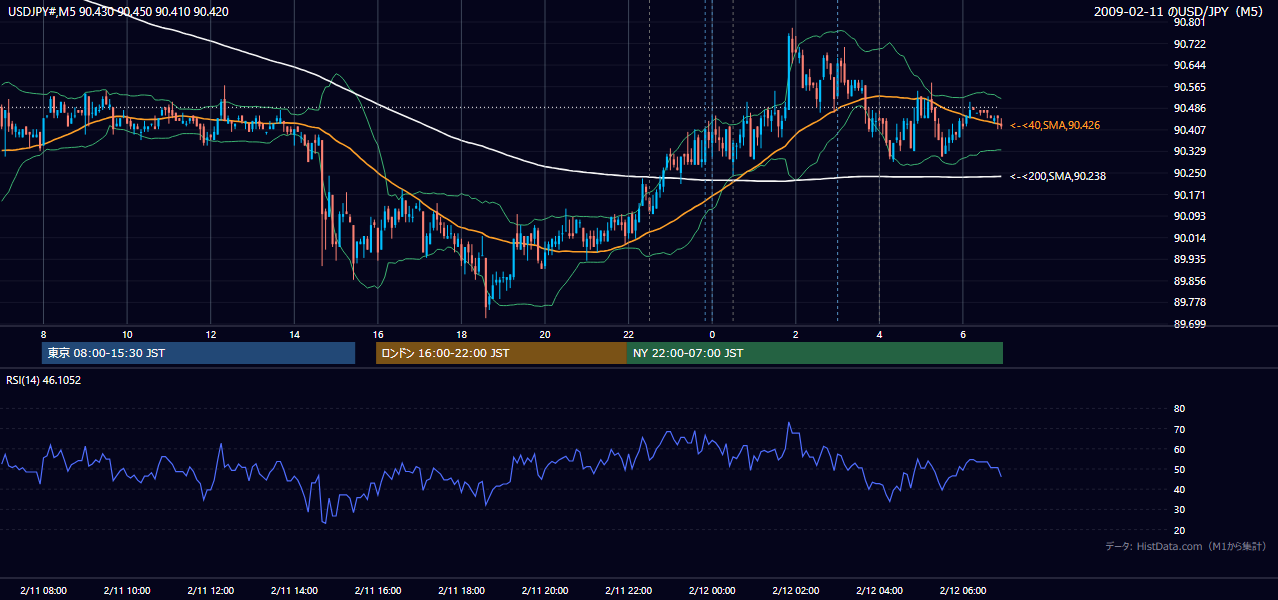Click the 2/11 16:00 bottom time label

(377, 591)
